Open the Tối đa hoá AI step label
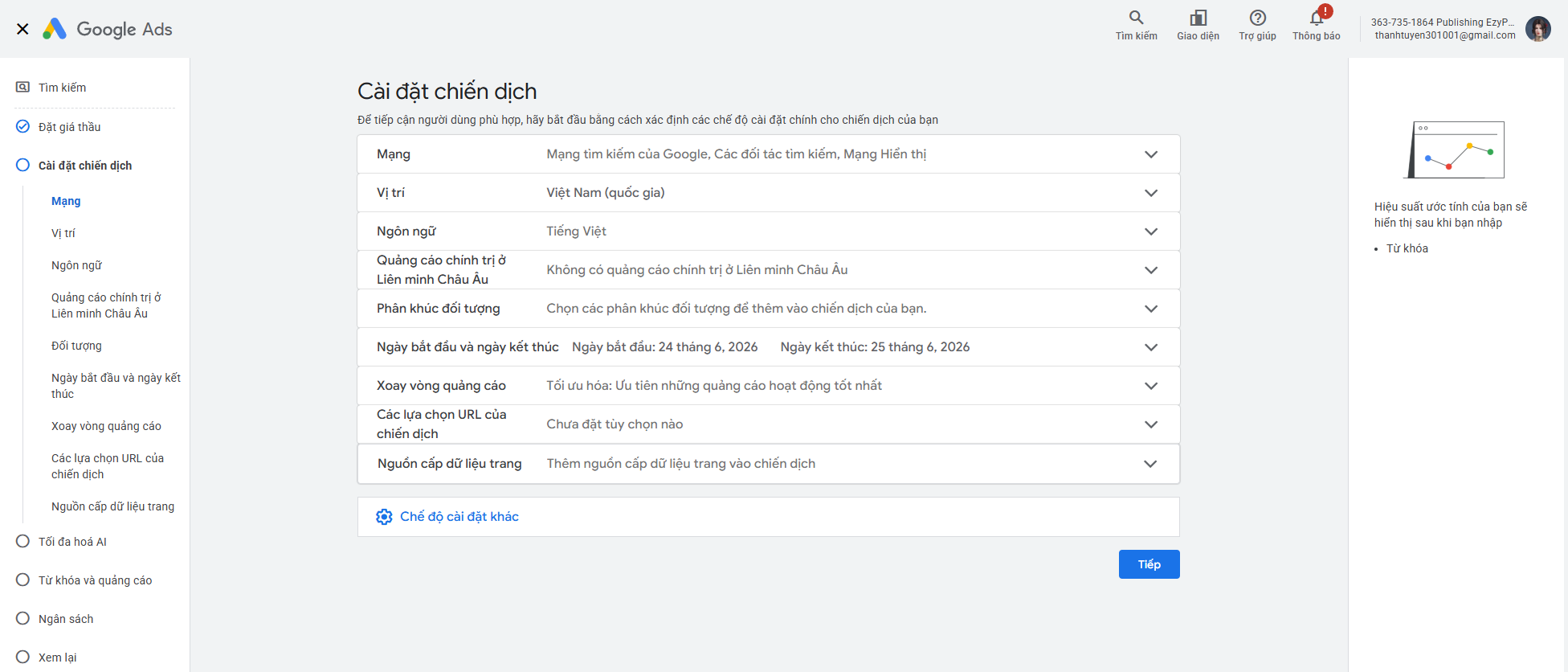 (x=72, y=542)
